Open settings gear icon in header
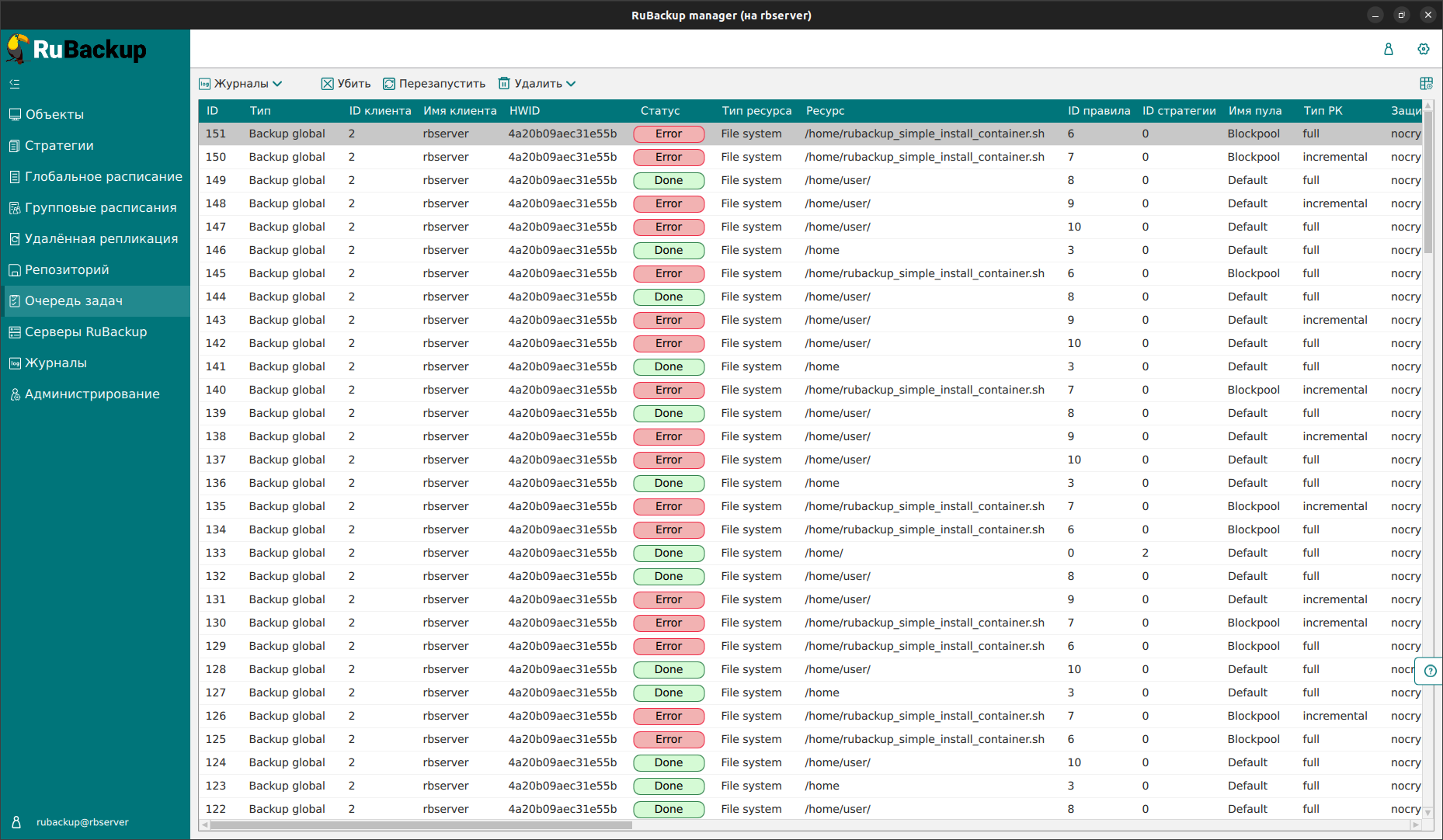Viewport: 1443px width, 840px height. 1423,49
